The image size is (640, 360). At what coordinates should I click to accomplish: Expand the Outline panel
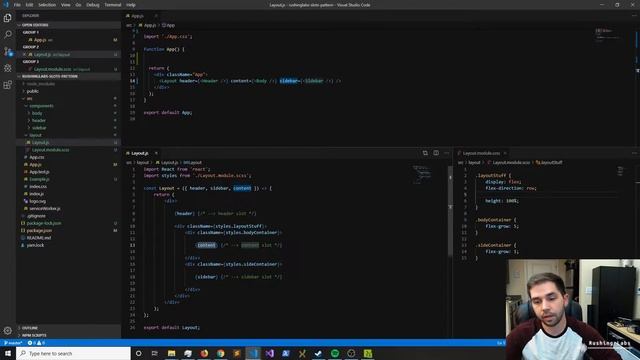69,328
